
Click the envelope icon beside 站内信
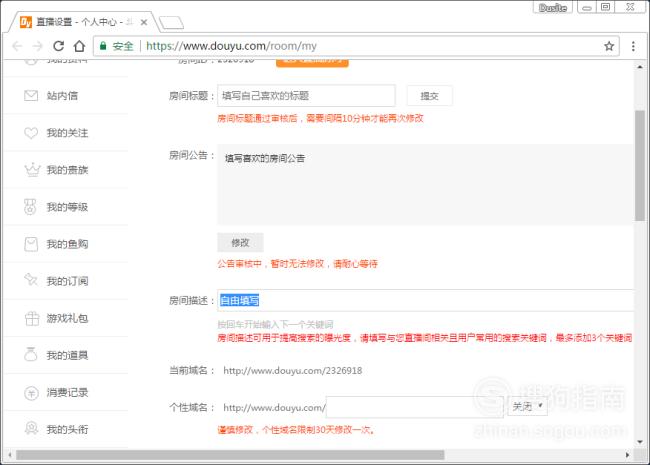pyautogui.click(x=31, y=96)
